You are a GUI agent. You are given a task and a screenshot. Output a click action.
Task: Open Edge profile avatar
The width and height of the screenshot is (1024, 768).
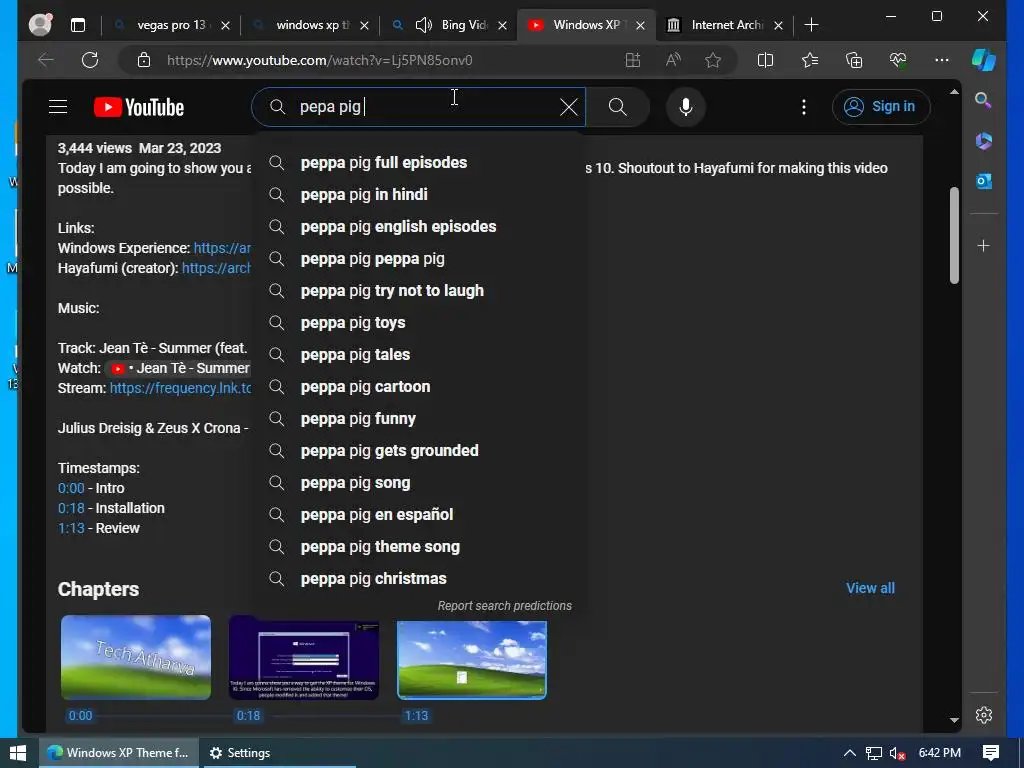40,25
